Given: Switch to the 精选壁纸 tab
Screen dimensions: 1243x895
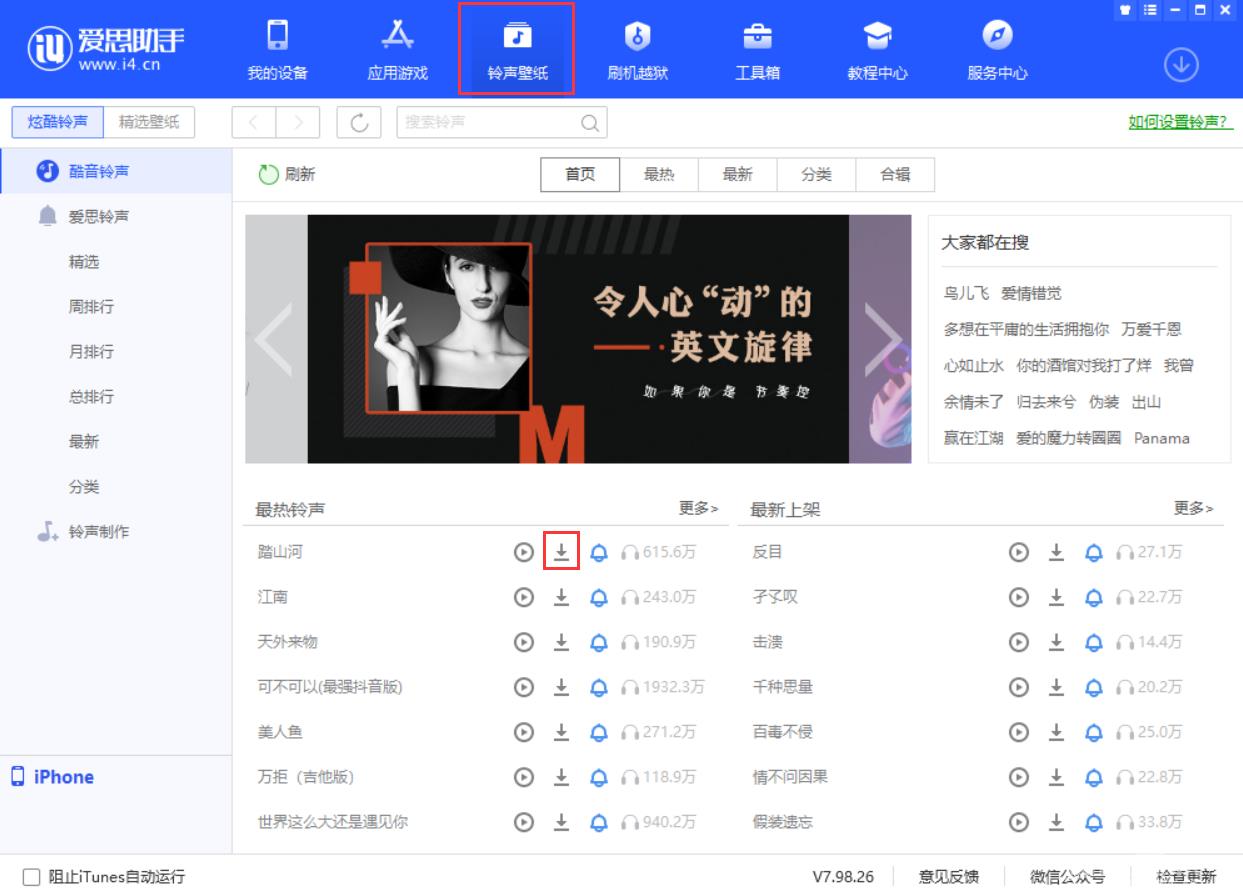Looking at the screenshot, I should point(151,121).
